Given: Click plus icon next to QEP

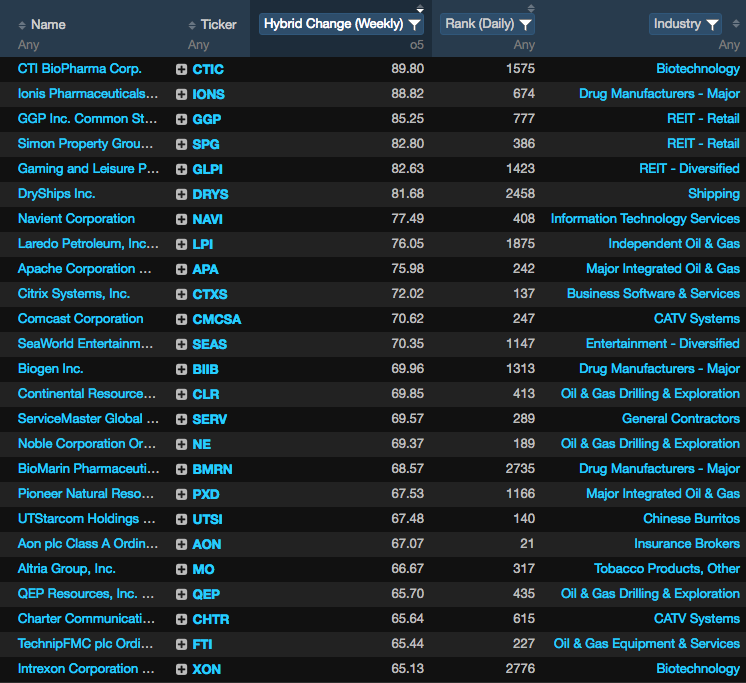Looking at the screenshot, I should pos(181,594).
